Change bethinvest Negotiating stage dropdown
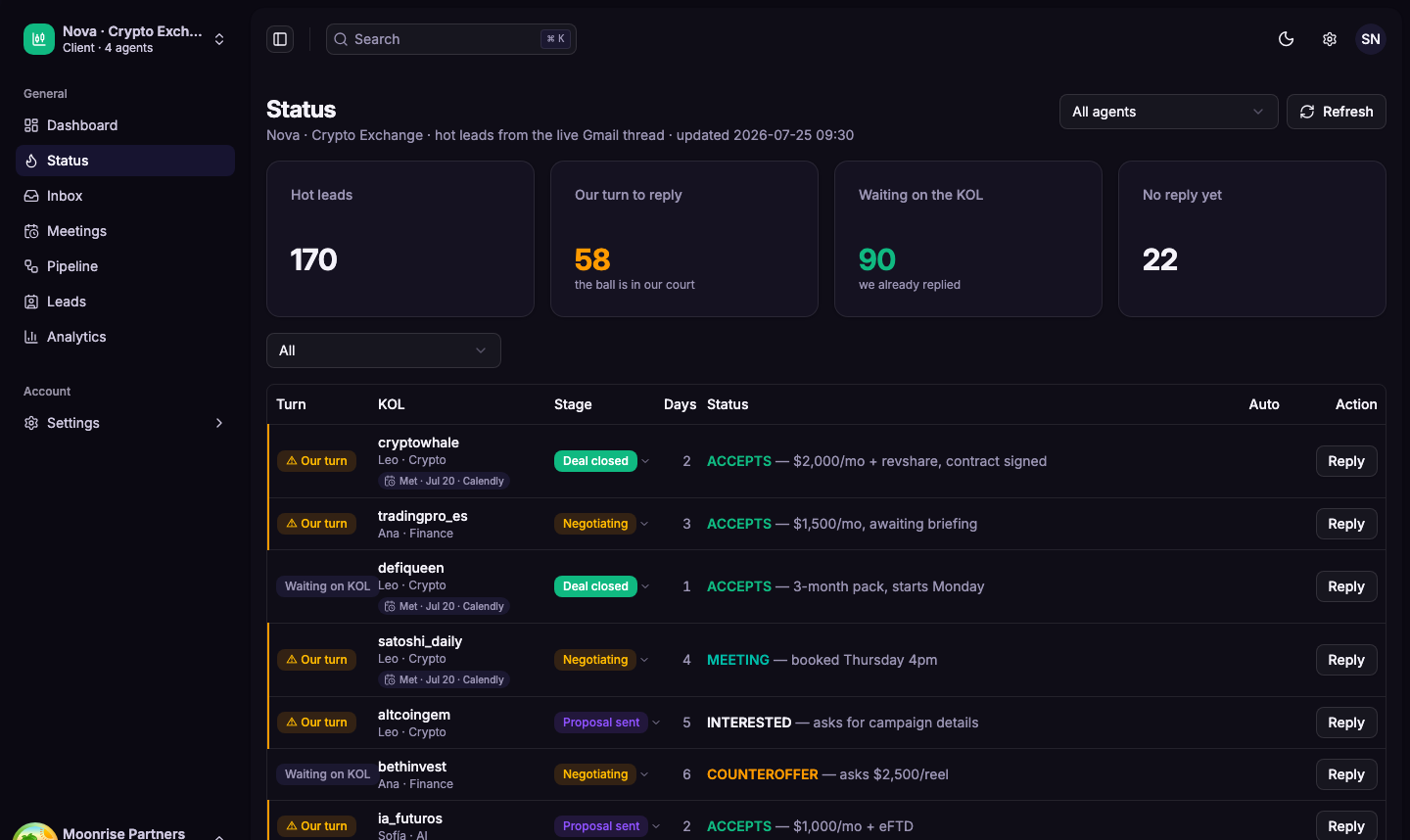Image resolution: width=1410 pixels, height=840 pixels. click(602, 774)
